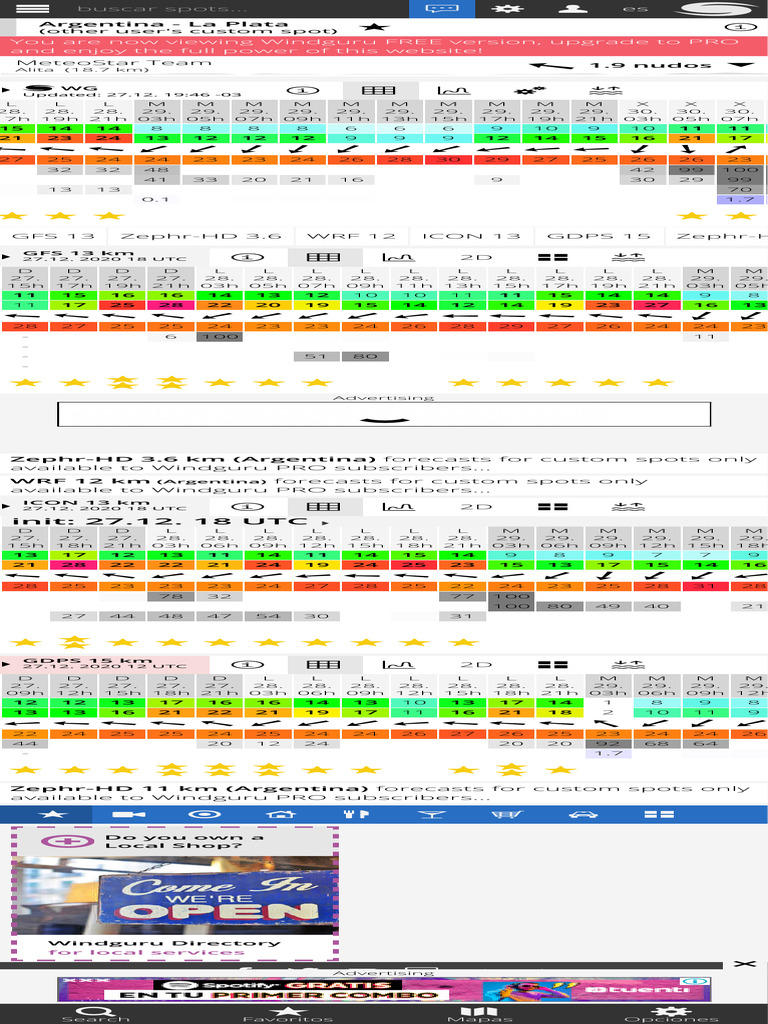Open ICON 13 km info icon

click(248, 507)
